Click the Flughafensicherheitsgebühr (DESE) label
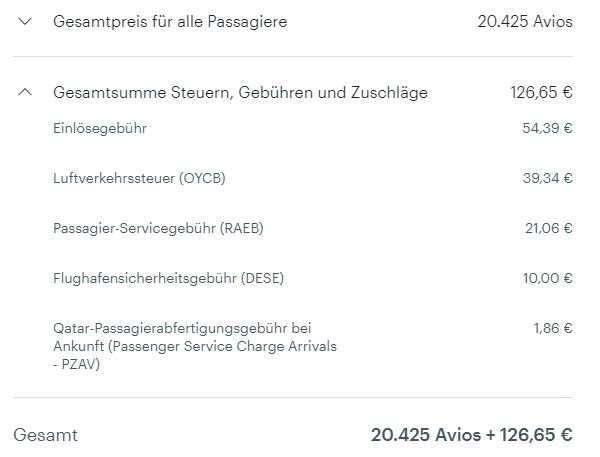This screenshot has height=457, width=600. point(168,279)
